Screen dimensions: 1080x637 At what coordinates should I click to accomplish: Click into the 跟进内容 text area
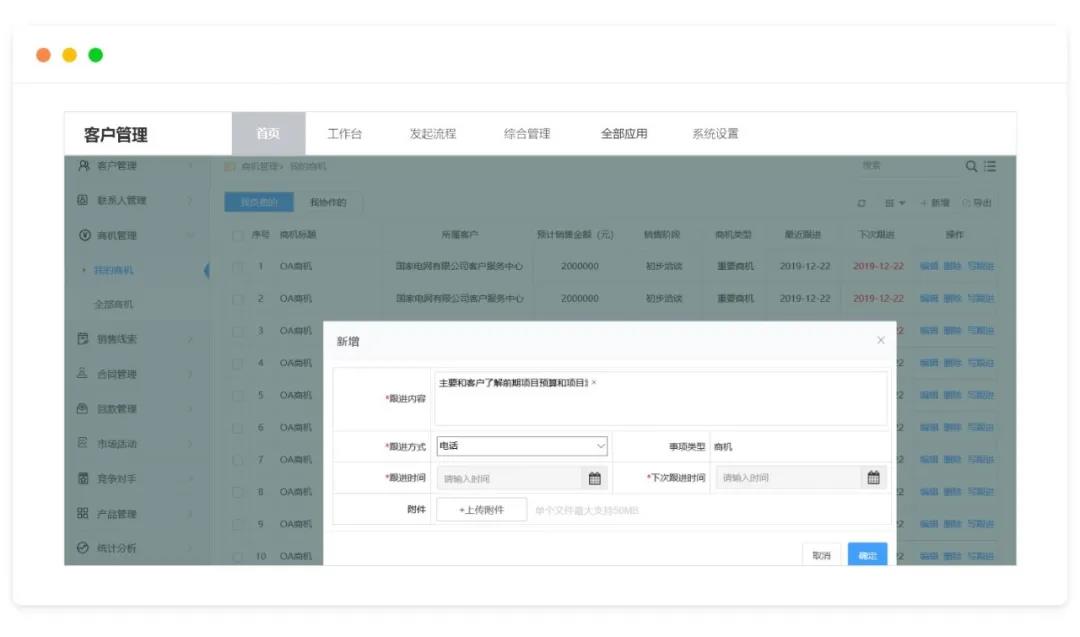coord(661,399)
